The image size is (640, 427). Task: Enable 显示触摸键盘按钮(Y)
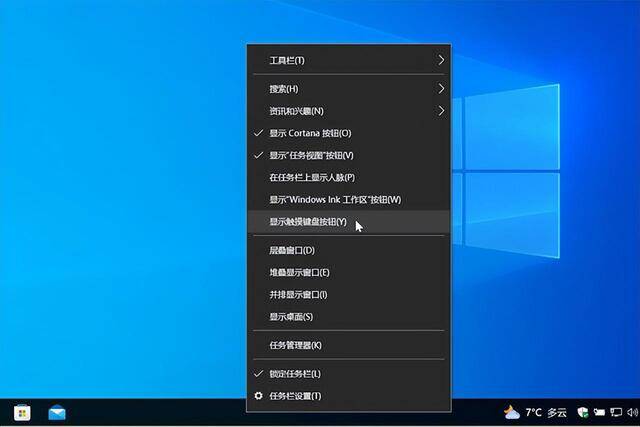[x=349, y=222]
